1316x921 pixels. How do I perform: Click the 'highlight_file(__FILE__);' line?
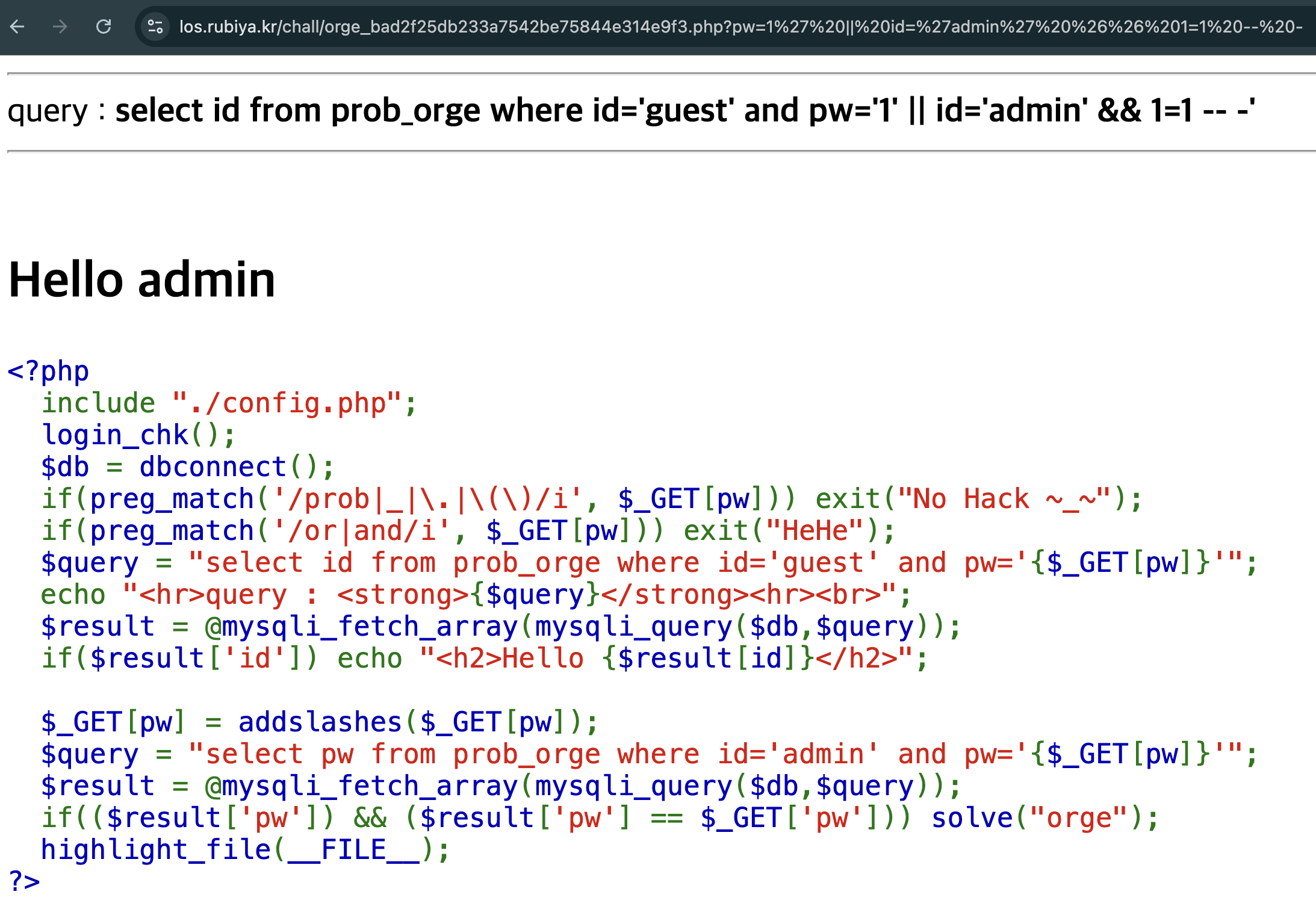coord(245,849)
